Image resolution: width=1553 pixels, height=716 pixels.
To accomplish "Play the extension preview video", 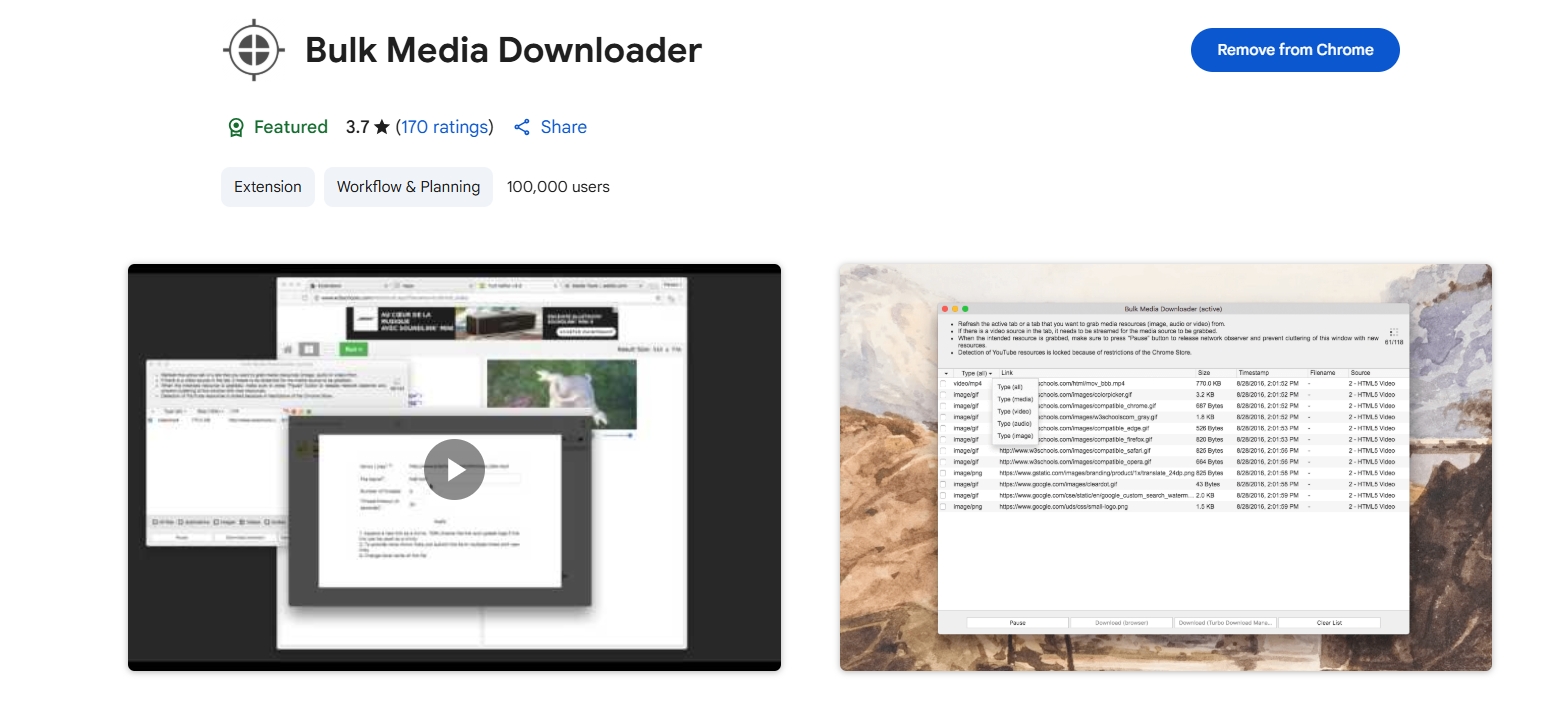I will click(x=454, y=469).
